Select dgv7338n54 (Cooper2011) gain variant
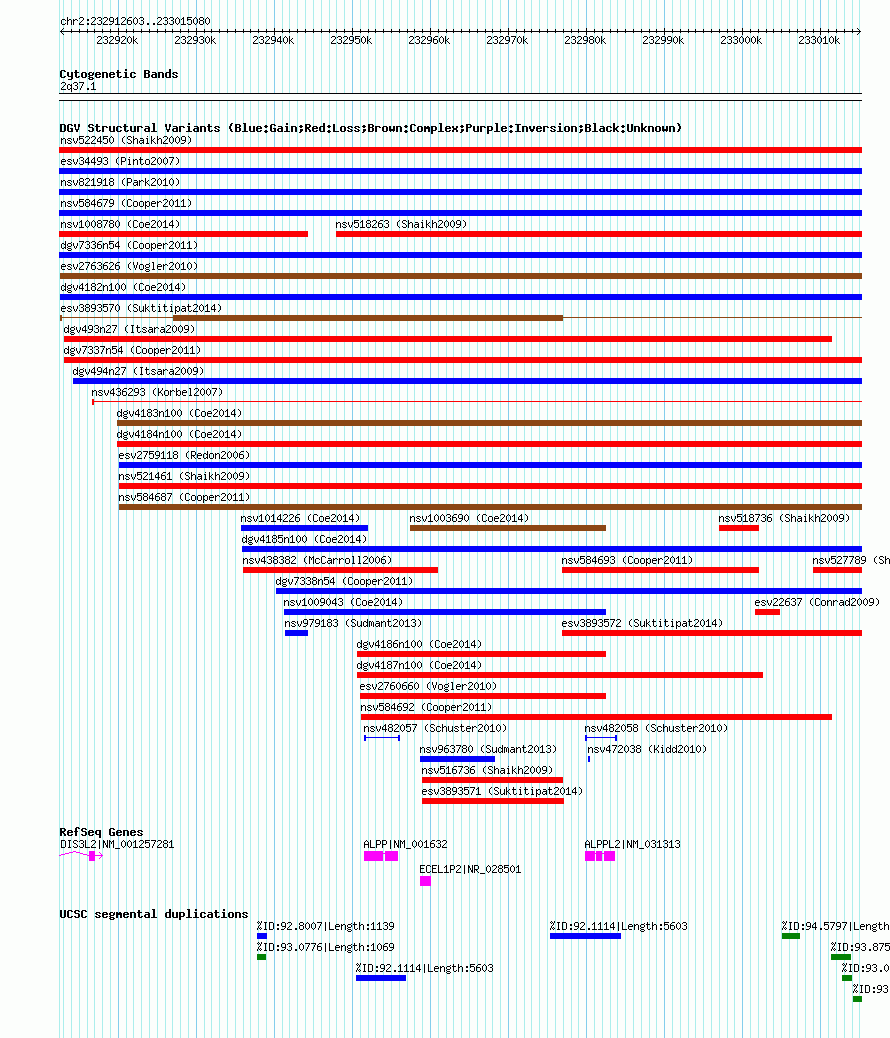The height and width of the screenshot is (1038, 890). [569, 591]
